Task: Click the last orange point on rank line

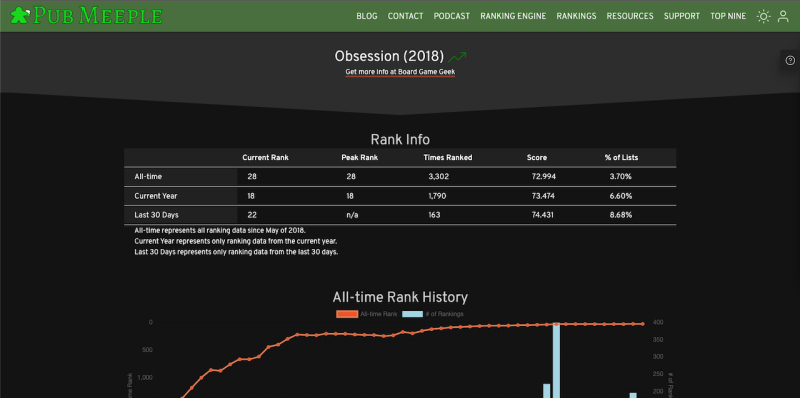Action: tap(642, 324)
